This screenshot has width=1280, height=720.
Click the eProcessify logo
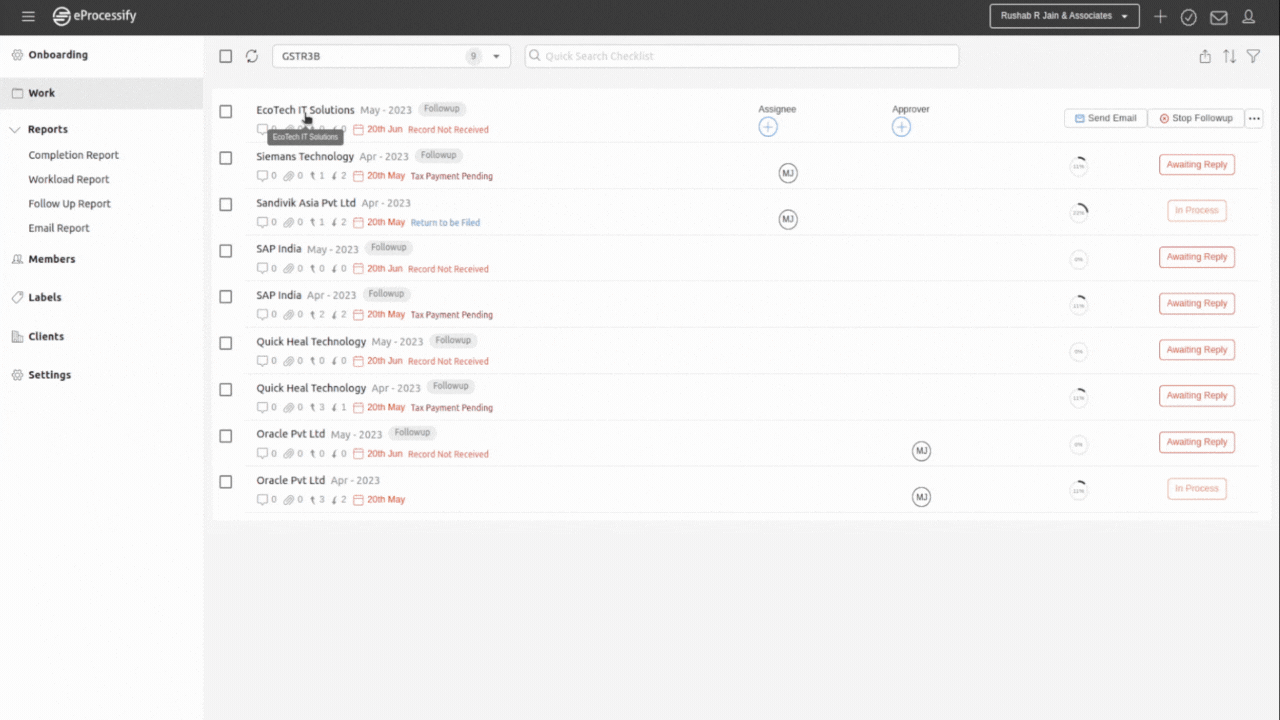(94, 16)
